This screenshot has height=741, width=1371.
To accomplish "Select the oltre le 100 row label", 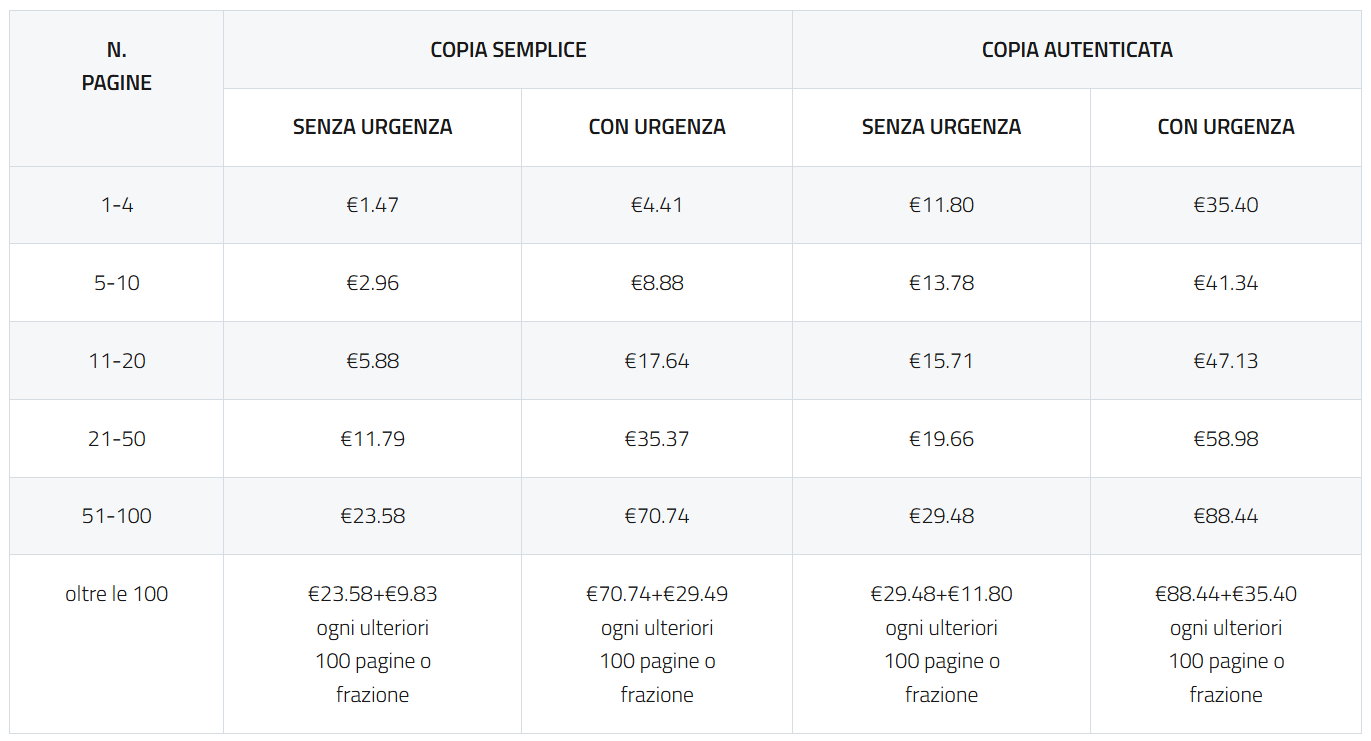I will (x=116, y=594).
